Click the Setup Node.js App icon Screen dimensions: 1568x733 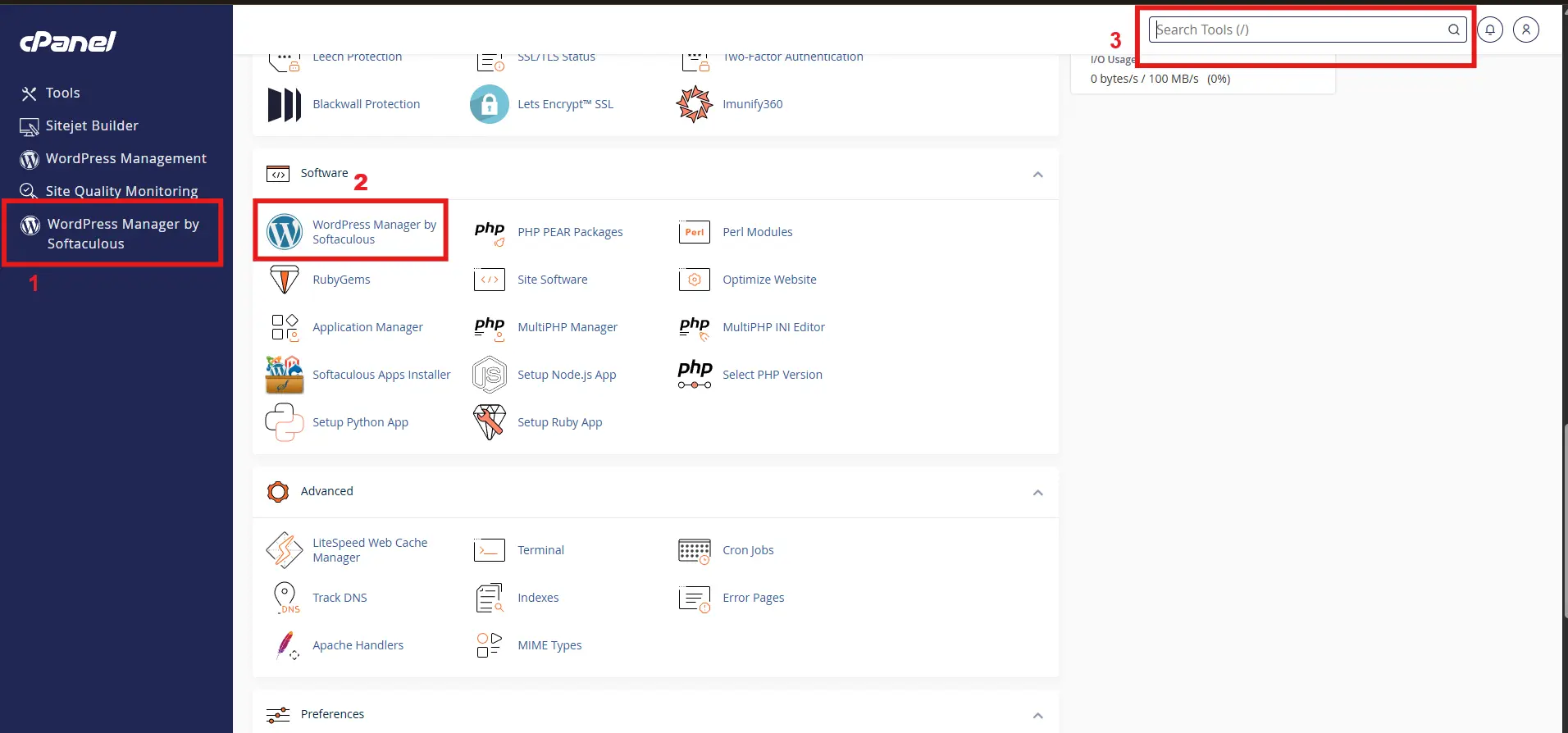pyautogui.click(x=490, y=375)
